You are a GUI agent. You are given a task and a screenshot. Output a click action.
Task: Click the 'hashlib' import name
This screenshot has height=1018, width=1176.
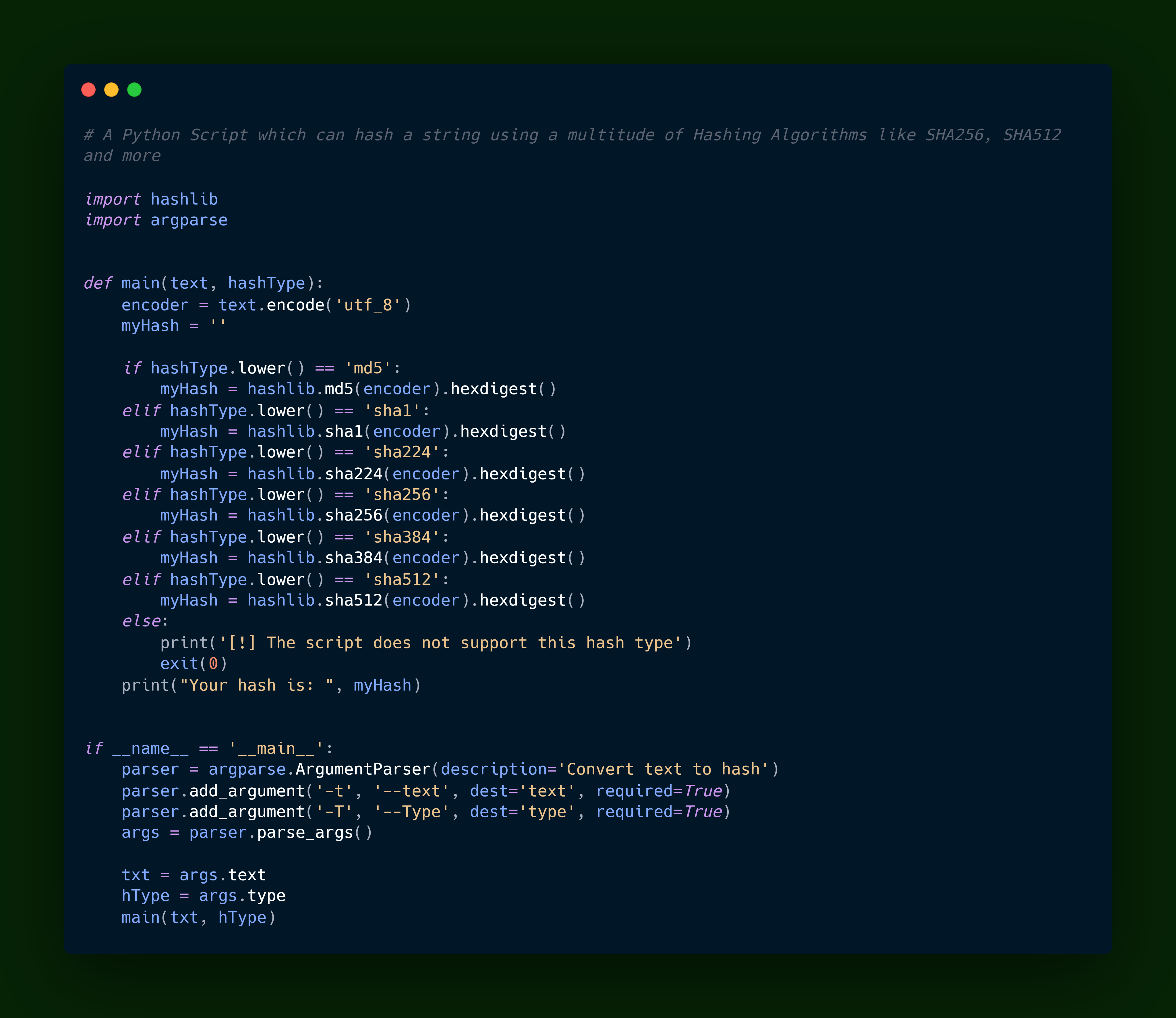click(x=184, y=199)
